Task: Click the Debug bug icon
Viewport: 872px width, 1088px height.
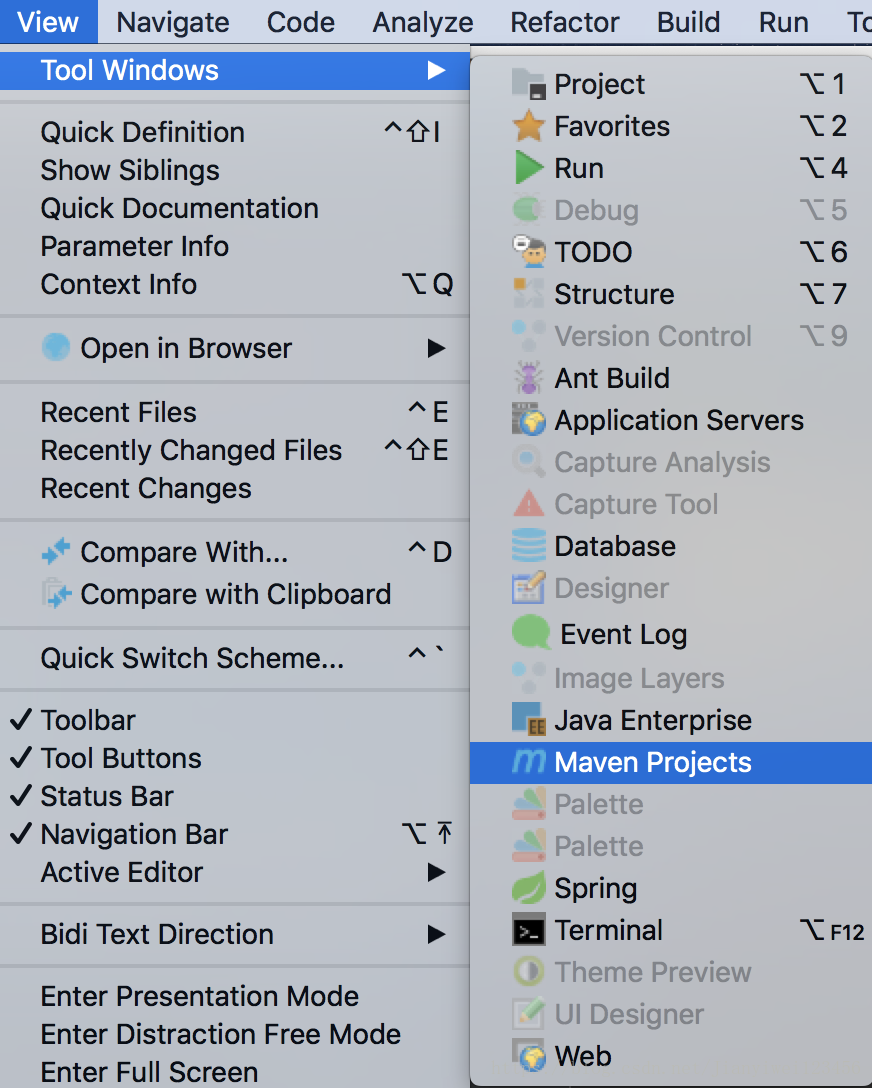Action: click(x=529, y=210)
